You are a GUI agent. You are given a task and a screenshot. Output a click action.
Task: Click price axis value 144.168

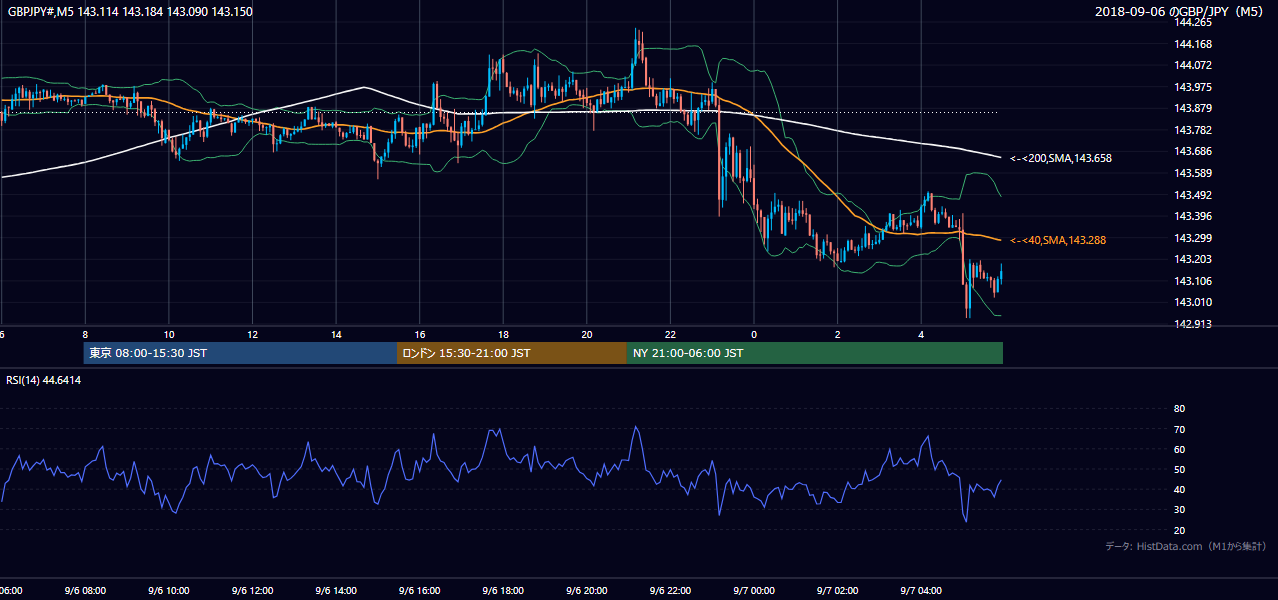(1193, 44)
